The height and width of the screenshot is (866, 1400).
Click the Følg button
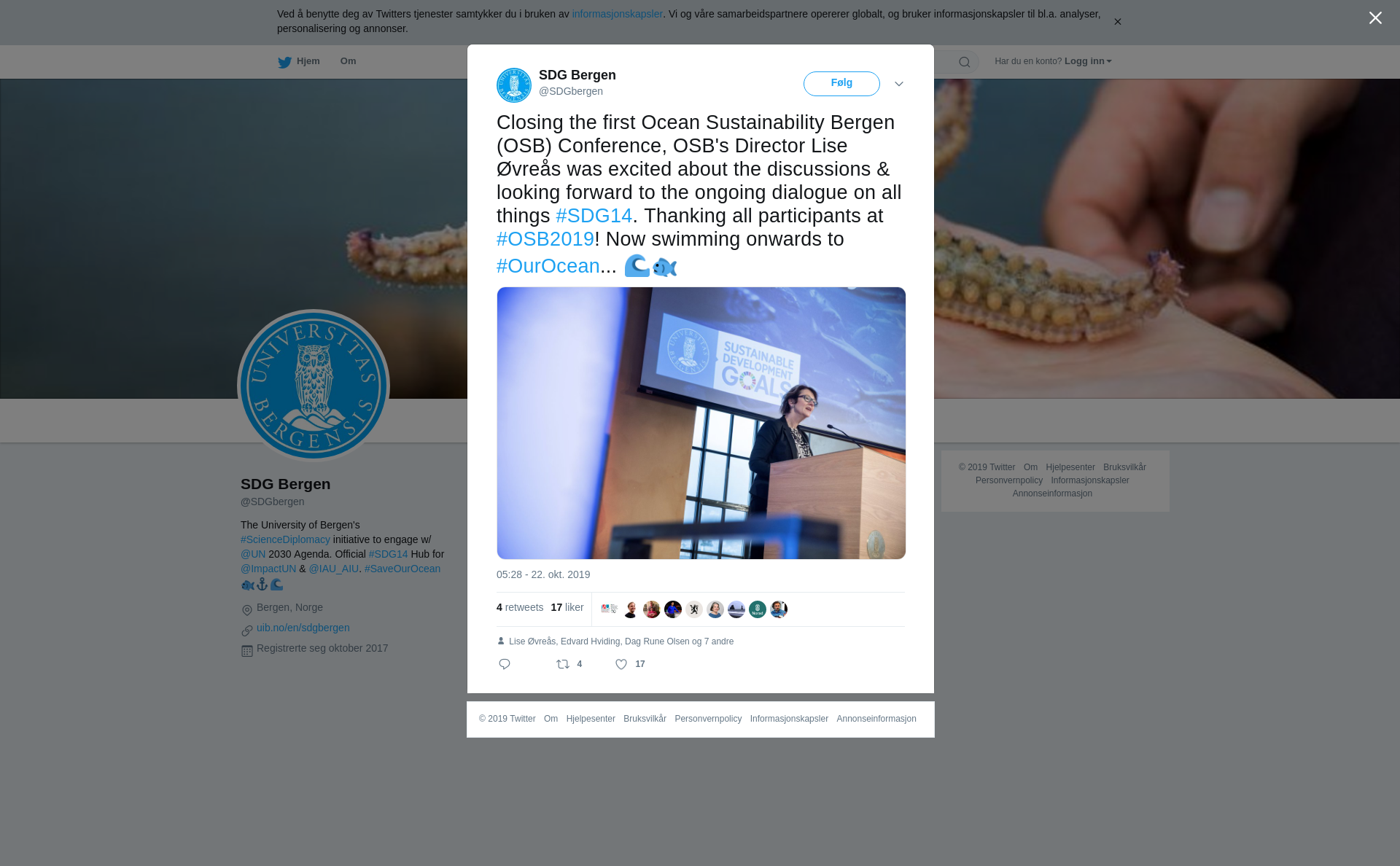pyautogui.click(x=841, y=84)
